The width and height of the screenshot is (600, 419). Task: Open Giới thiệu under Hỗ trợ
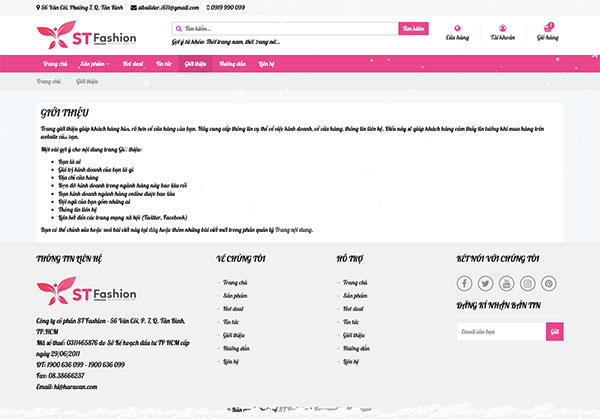(x=354, y=335)
